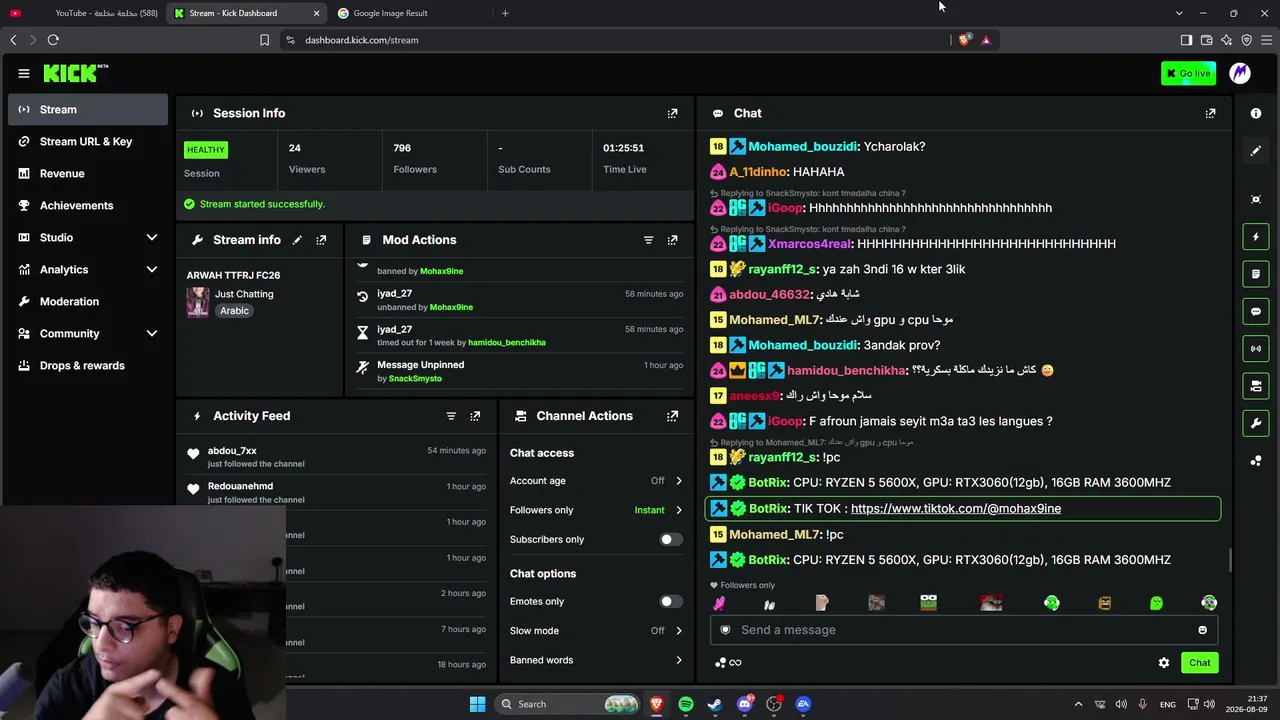Click the Go live button

tap(1188, 73)
